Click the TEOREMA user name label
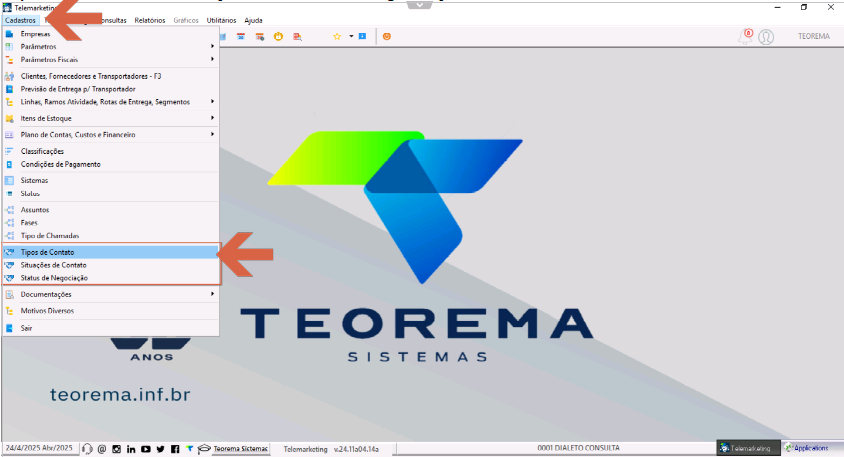Image resolution: width=844 pixels, height=457 pixels. pos(813,37)
